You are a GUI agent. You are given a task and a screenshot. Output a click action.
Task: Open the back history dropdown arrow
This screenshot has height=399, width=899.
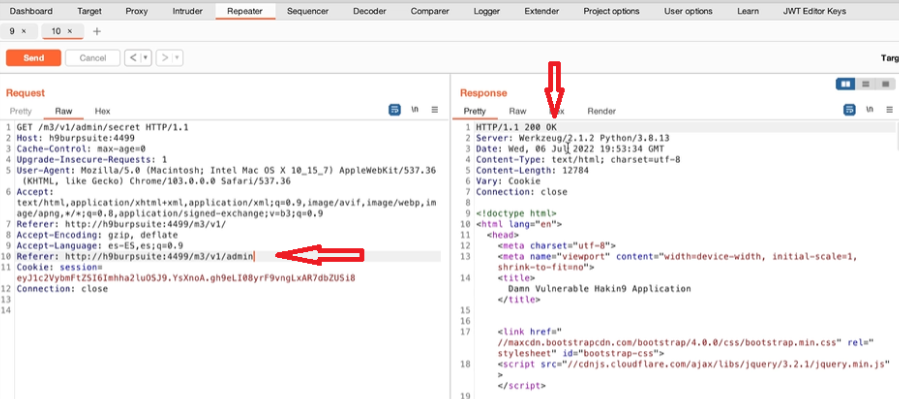click(x=146, y=58)
